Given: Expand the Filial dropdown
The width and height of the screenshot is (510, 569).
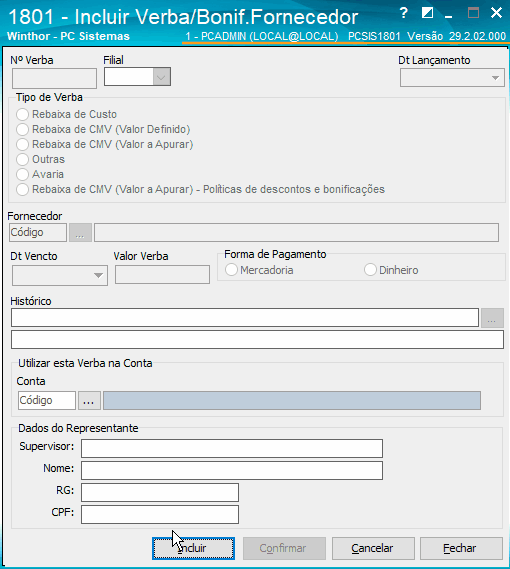Looking at the screenshot, I should [161, 77].
